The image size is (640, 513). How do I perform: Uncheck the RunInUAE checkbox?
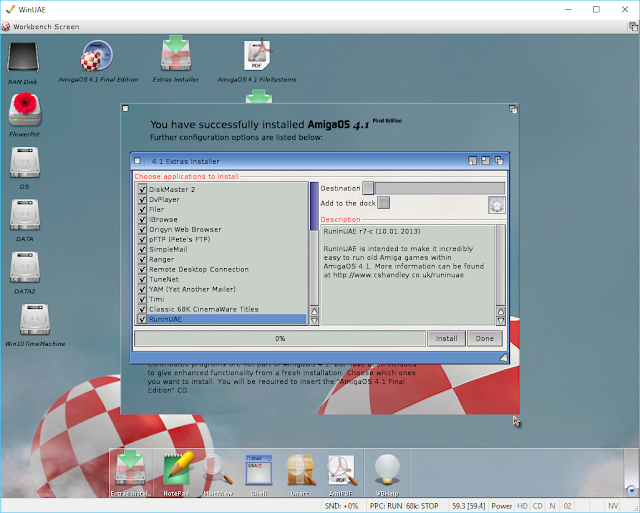coord(142,319)
